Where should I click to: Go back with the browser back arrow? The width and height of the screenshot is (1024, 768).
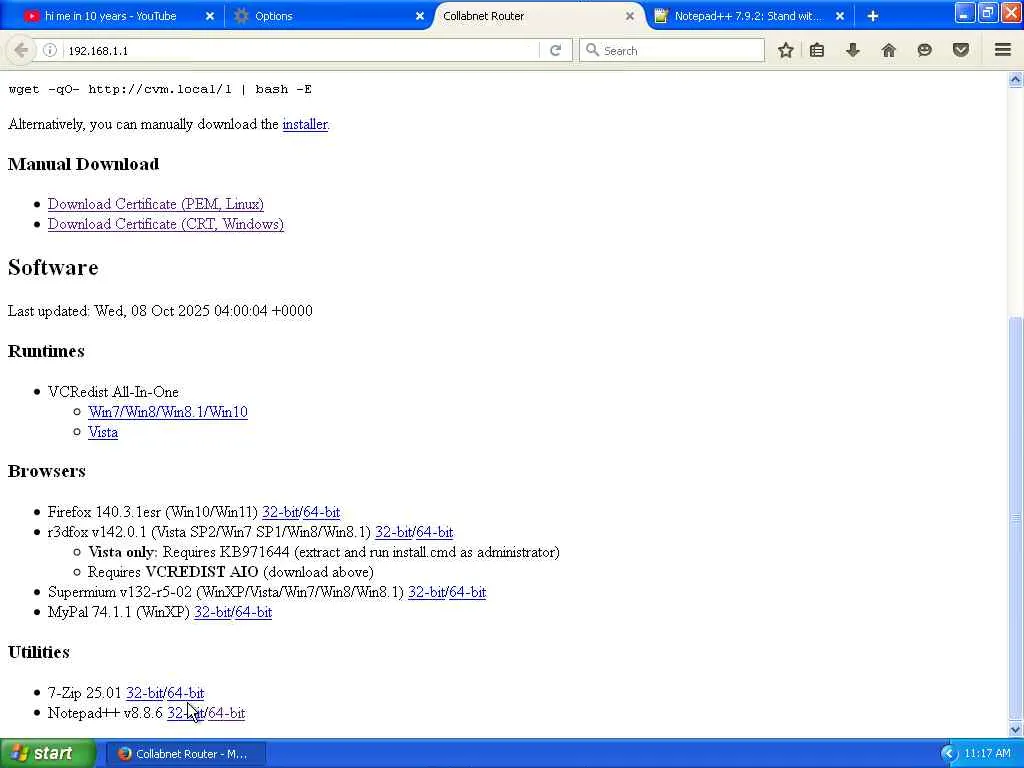[21, 50]
